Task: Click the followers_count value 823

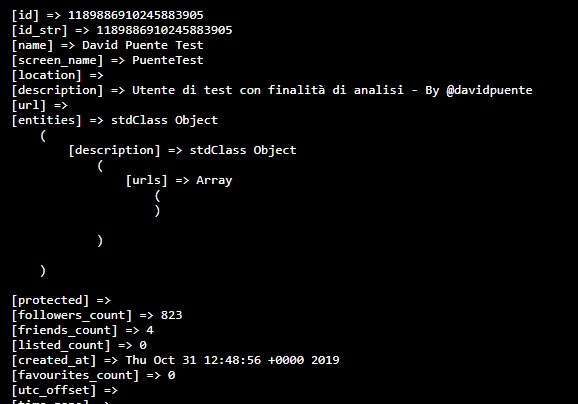Action: point(171,315)
